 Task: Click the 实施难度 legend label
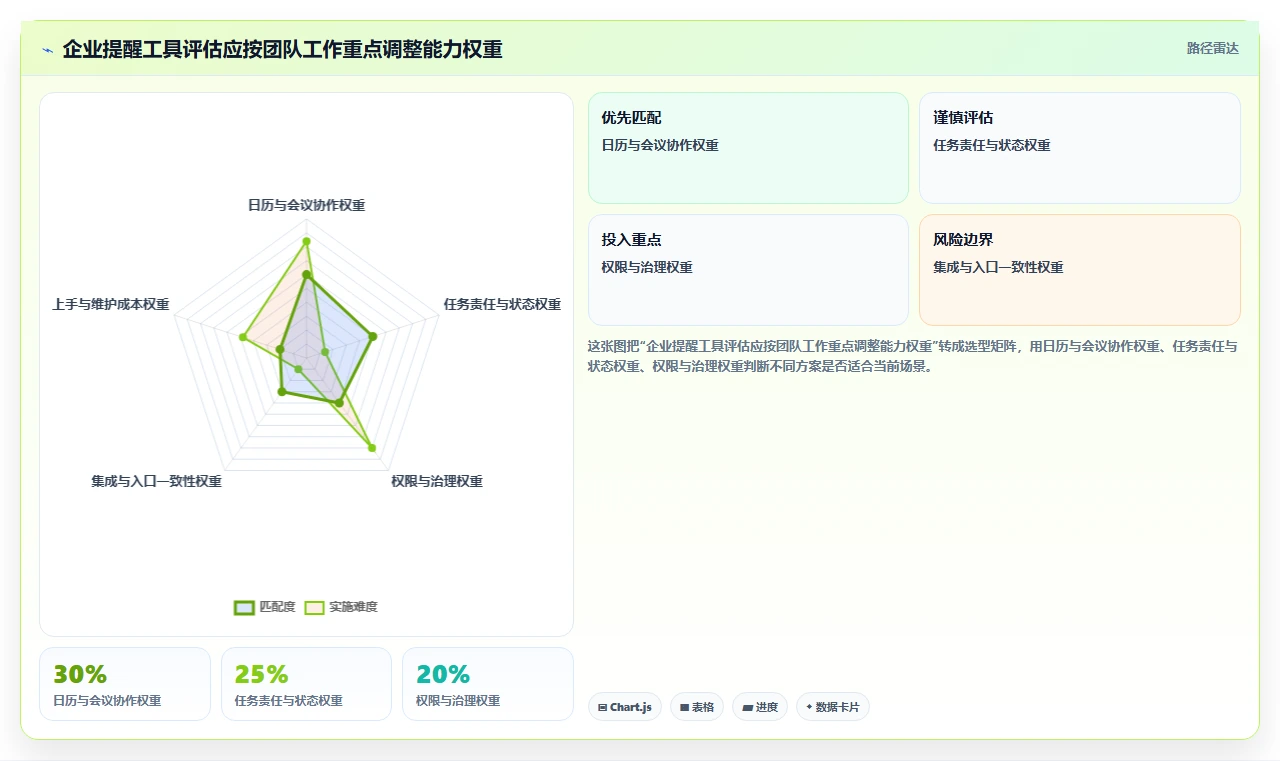click(x=353, y=607)
